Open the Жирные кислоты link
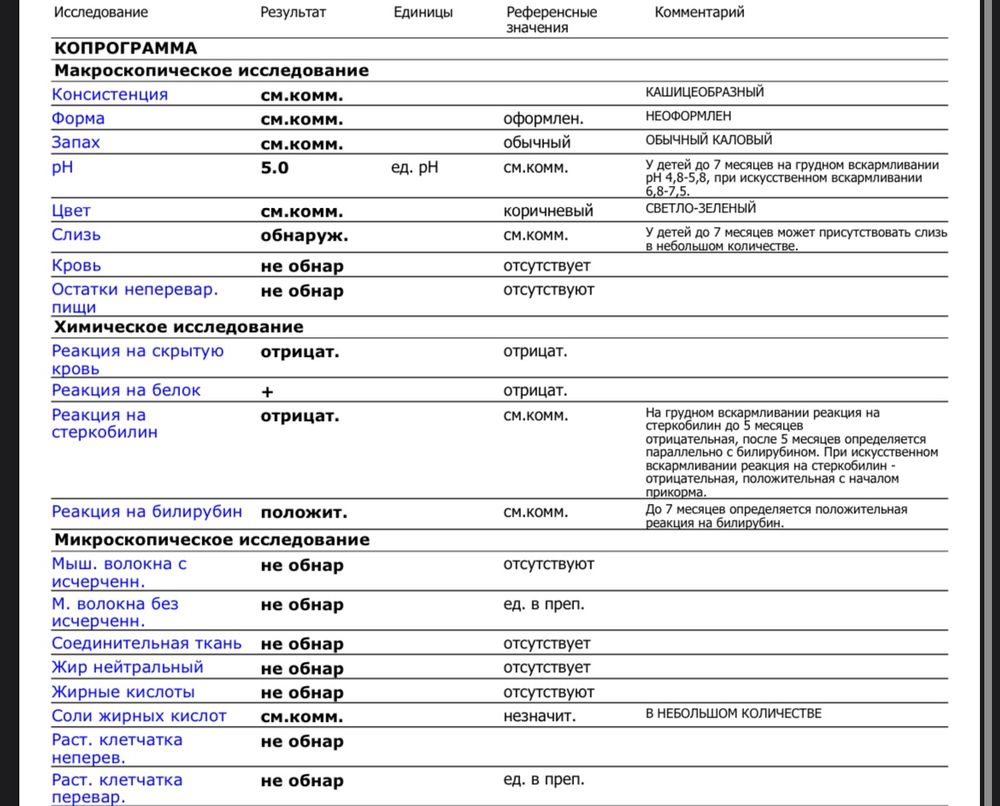This screenshot has height=806, width=1000. (123, 692)
